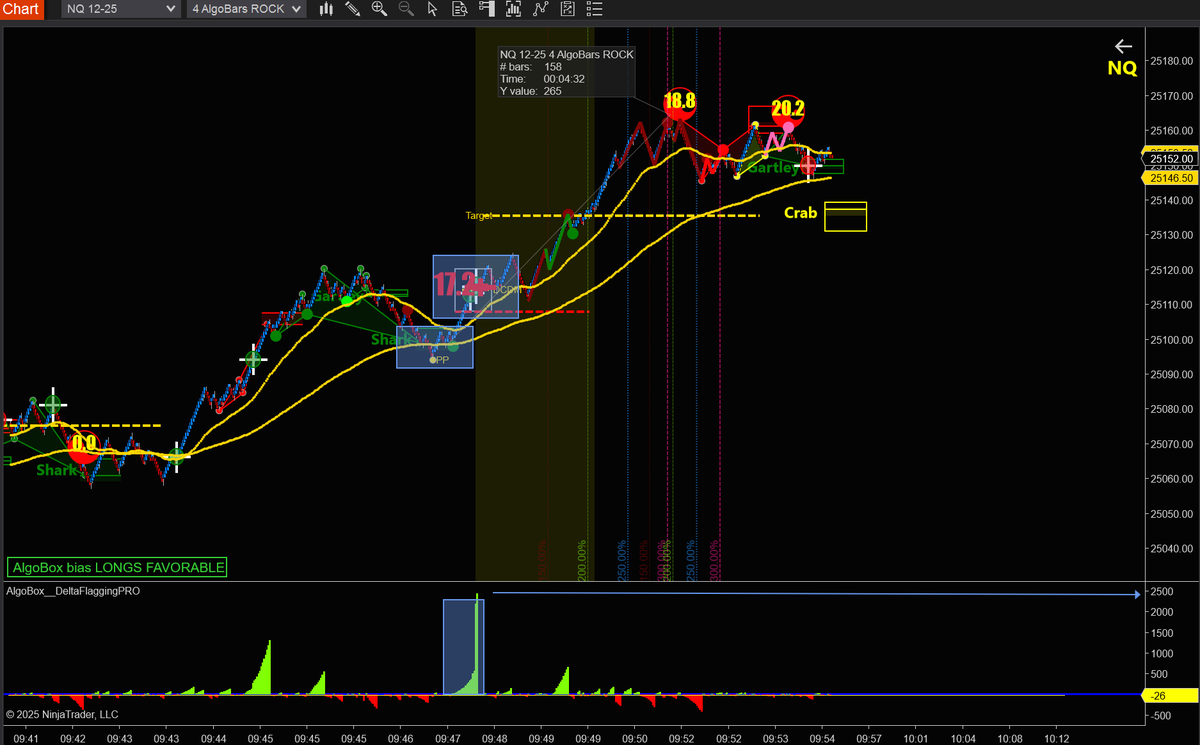Click the Y value 265 info line
The height and width of the screenshot is (745, 1200).
531,90
